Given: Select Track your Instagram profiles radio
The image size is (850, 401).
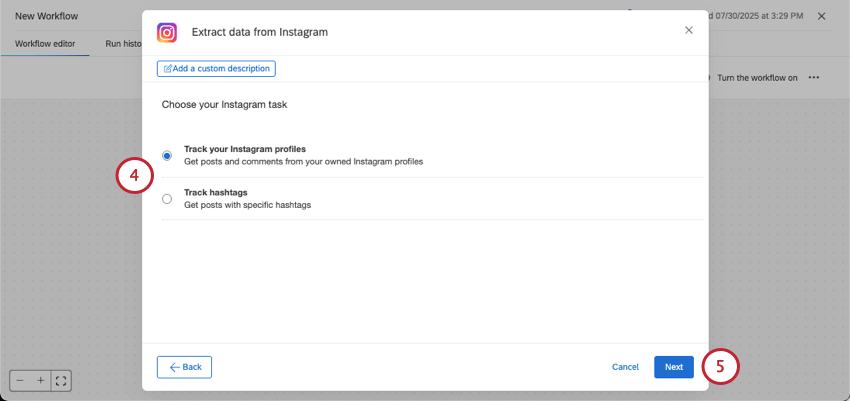Looking at the screenshot, I should (x=167, y=155).
